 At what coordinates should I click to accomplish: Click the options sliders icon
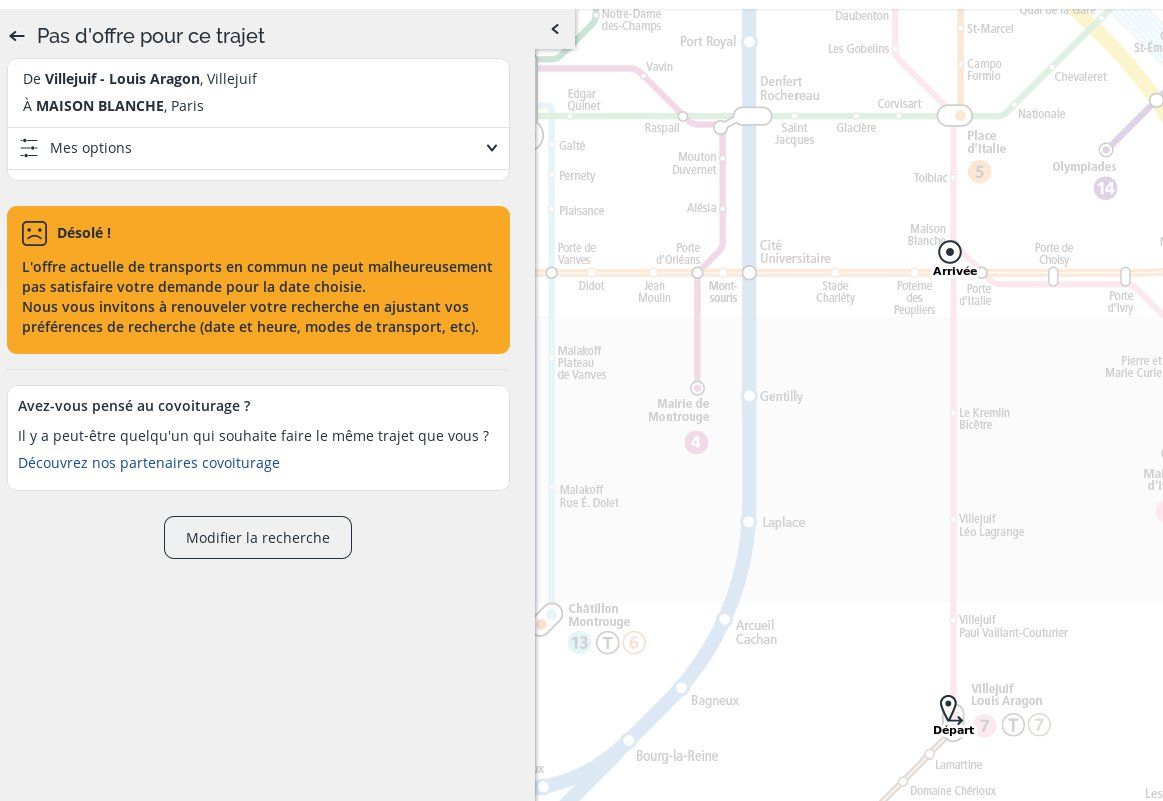29,148
